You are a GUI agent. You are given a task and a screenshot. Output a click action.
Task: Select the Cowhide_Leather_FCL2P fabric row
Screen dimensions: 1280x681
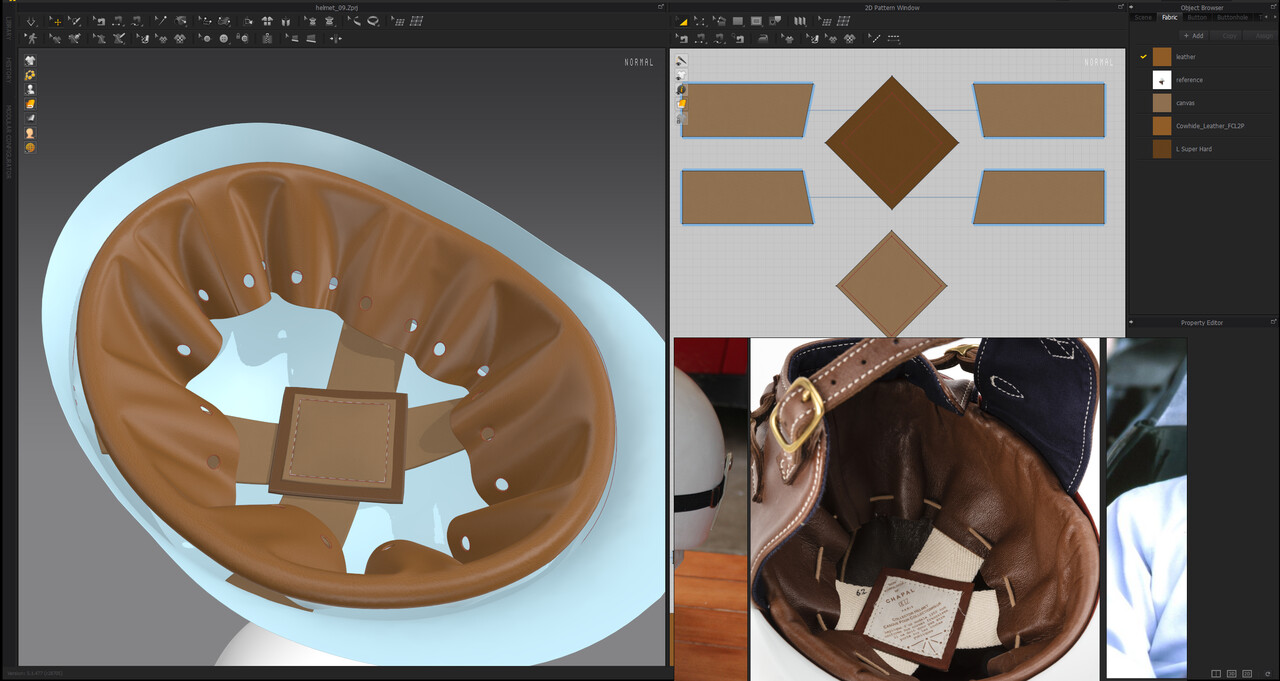pyautogui.click(x=1204, y=126)
